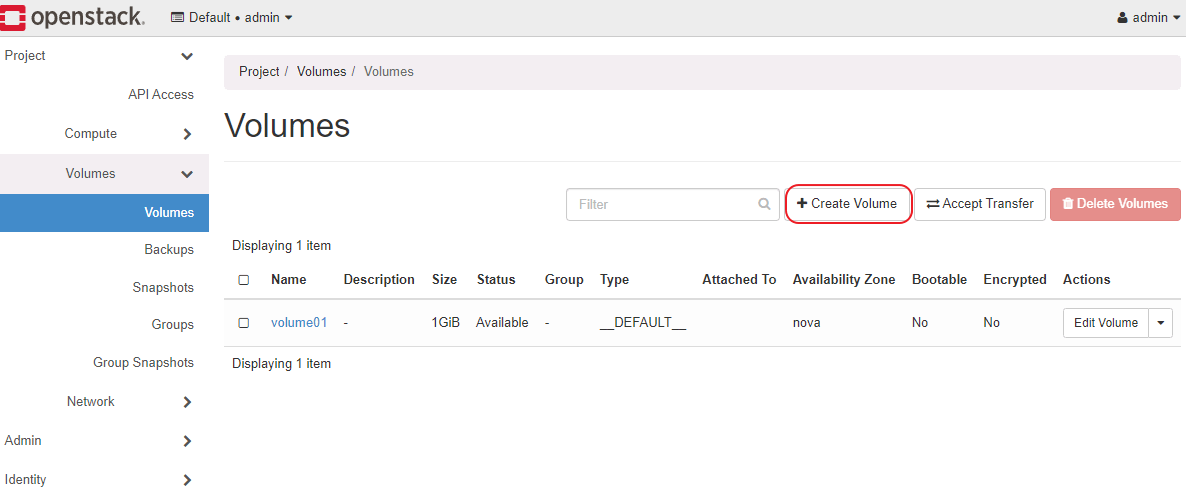Click into the Filter text field
This screenshot has height=497, width=1186.
(x=660, y=204)
